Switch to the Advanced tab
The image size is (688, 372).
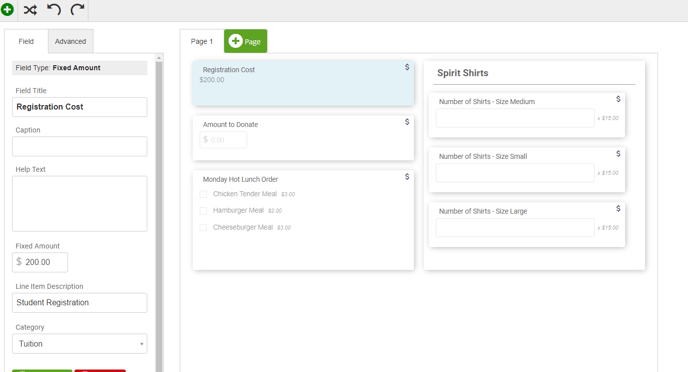pos(70,41)
